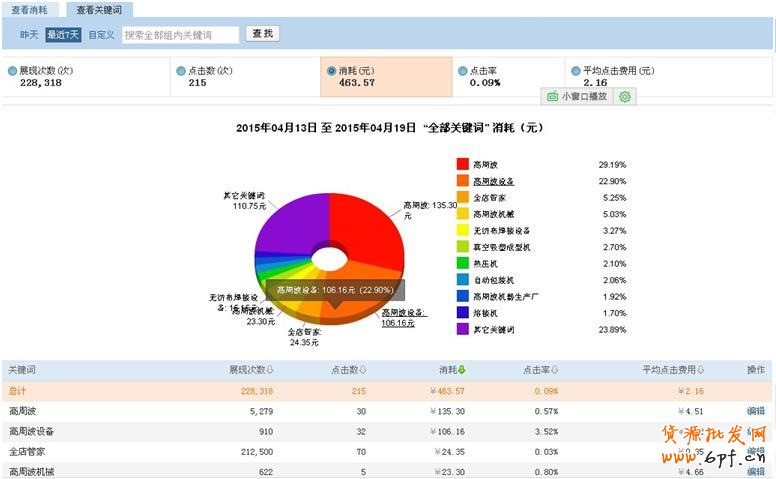Image resolution: width=776 pixels, height=479 pixels.
Task: Select the 昨天 date range
Action: point(29,35)
